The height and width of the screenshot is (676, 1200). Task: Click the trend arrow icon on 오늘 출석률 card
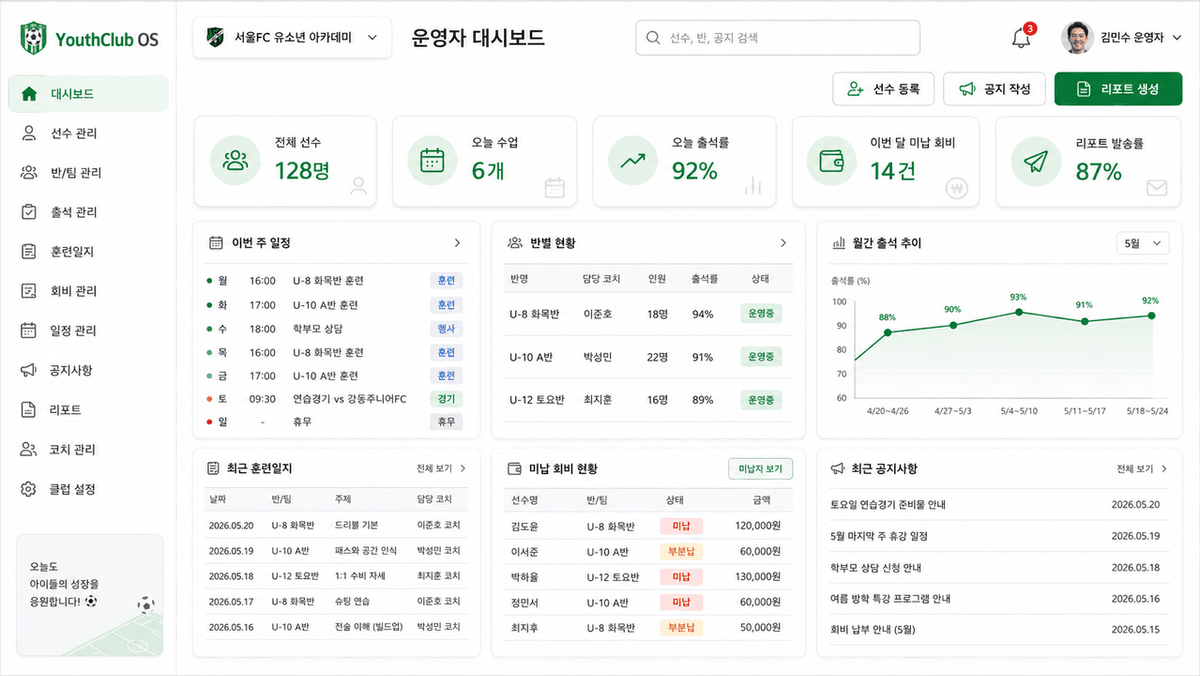[632, 161]
